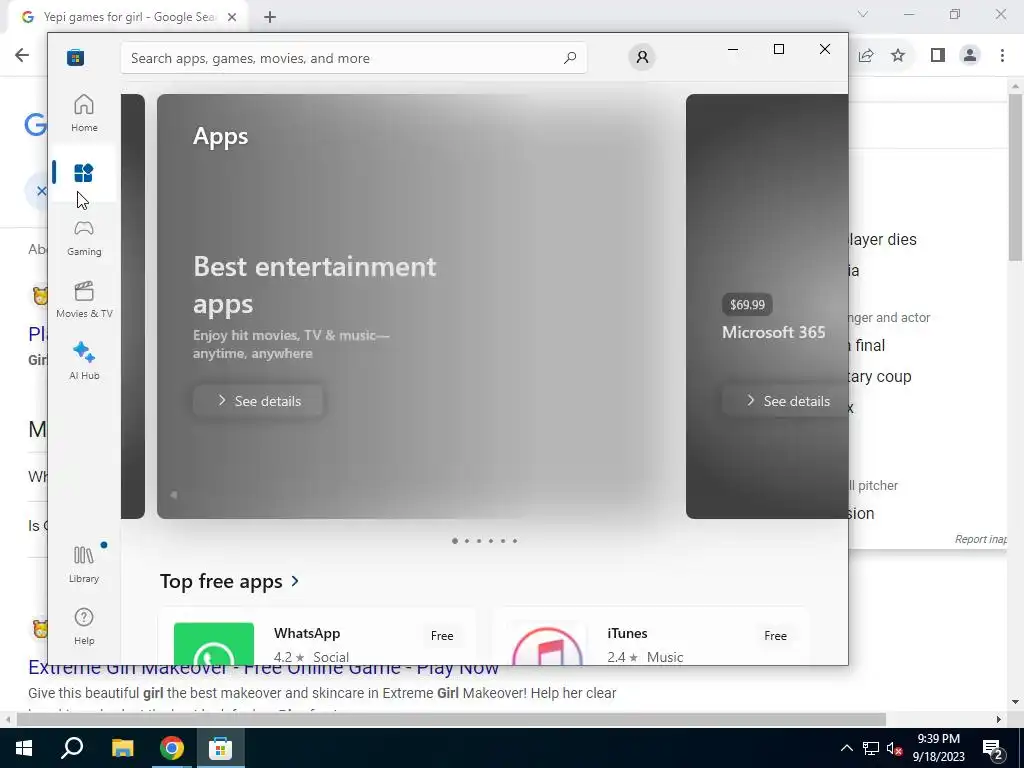This screenshot has height=768, width=1024.
Task: Click See details for Best entertainment apps
Action: [259, 401]
